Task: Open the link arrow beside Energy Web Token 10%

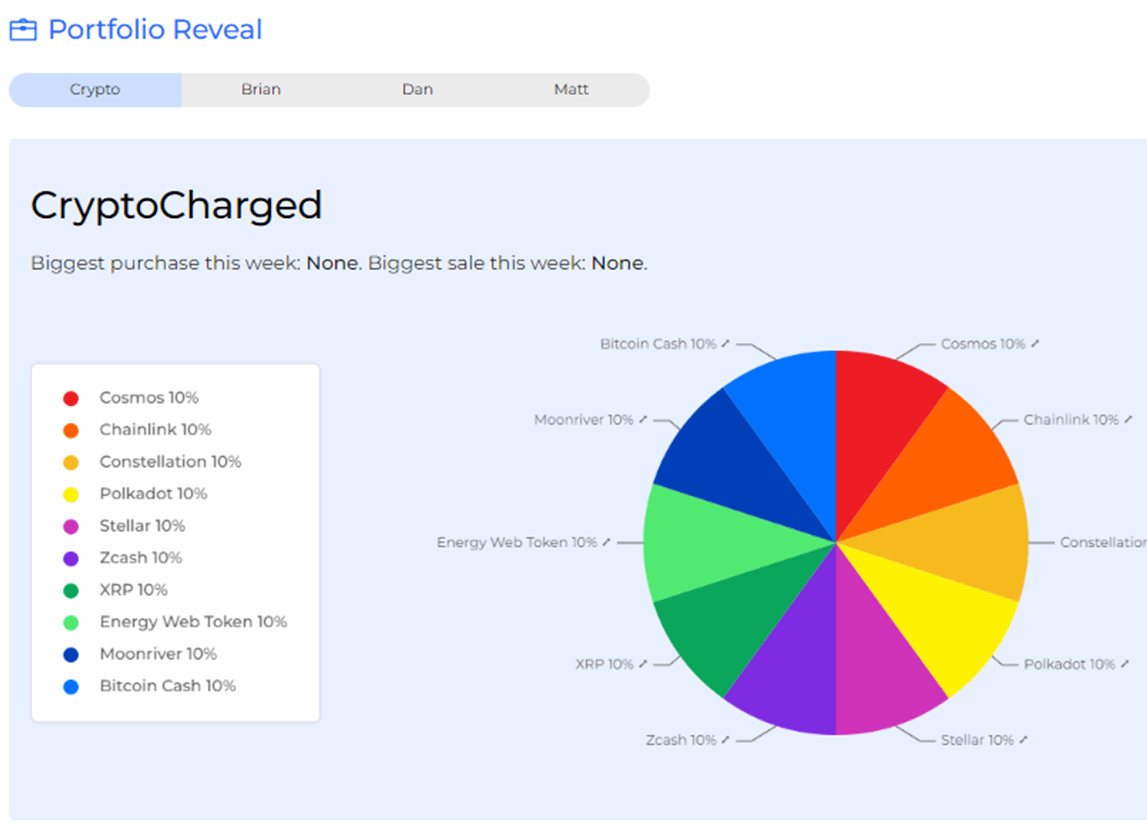Action: point(606,543)
